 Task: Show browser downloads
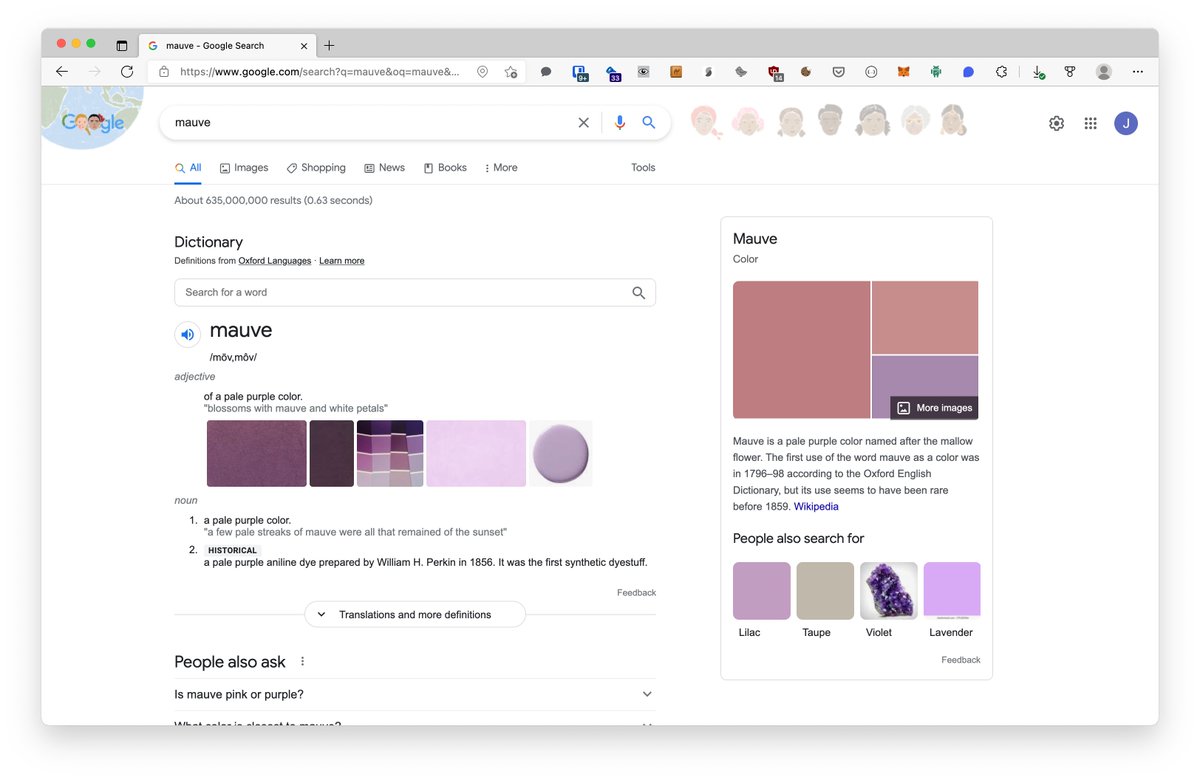pos(1038,72)
